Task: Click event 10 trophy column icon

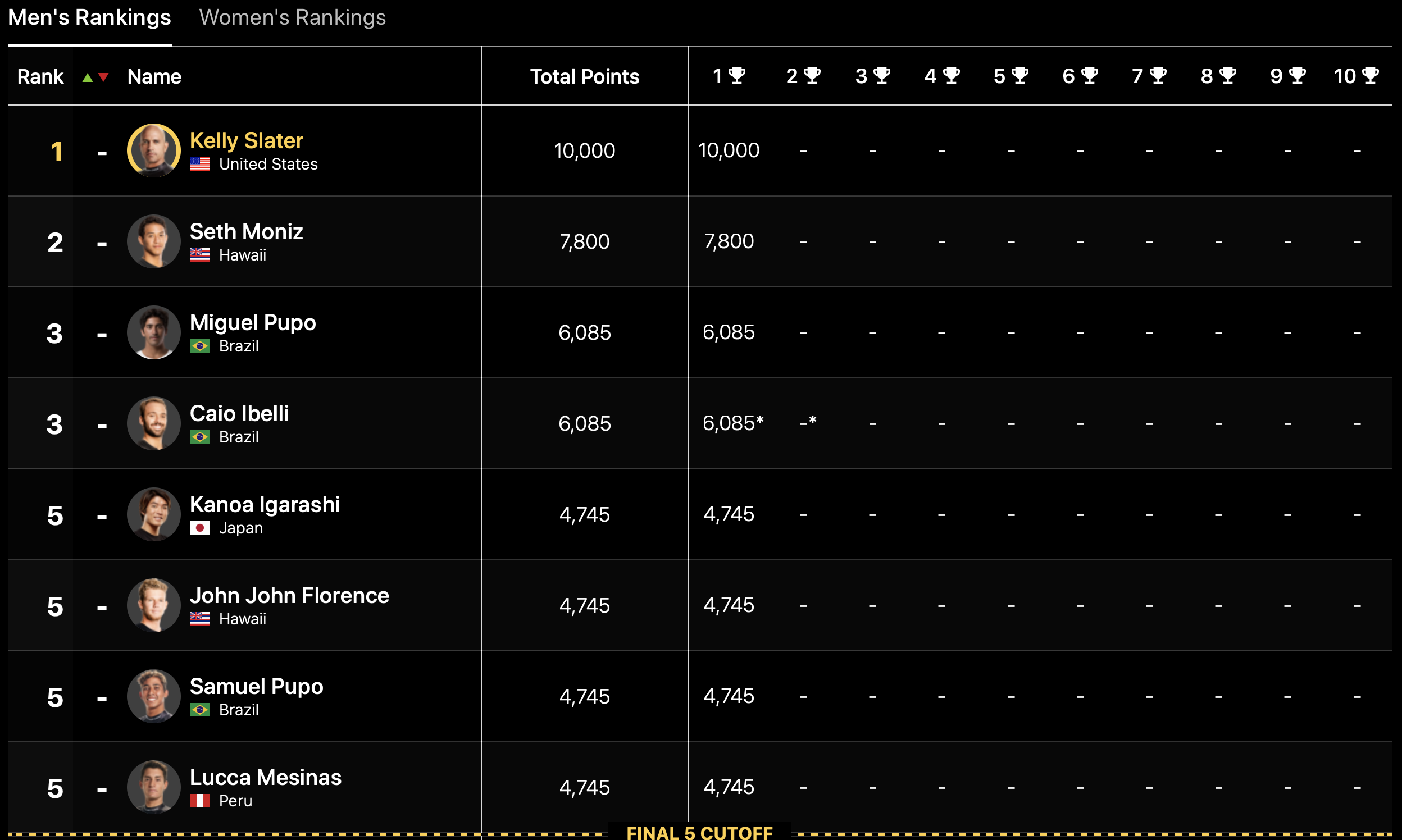Action: click(x=1370, y=75)
